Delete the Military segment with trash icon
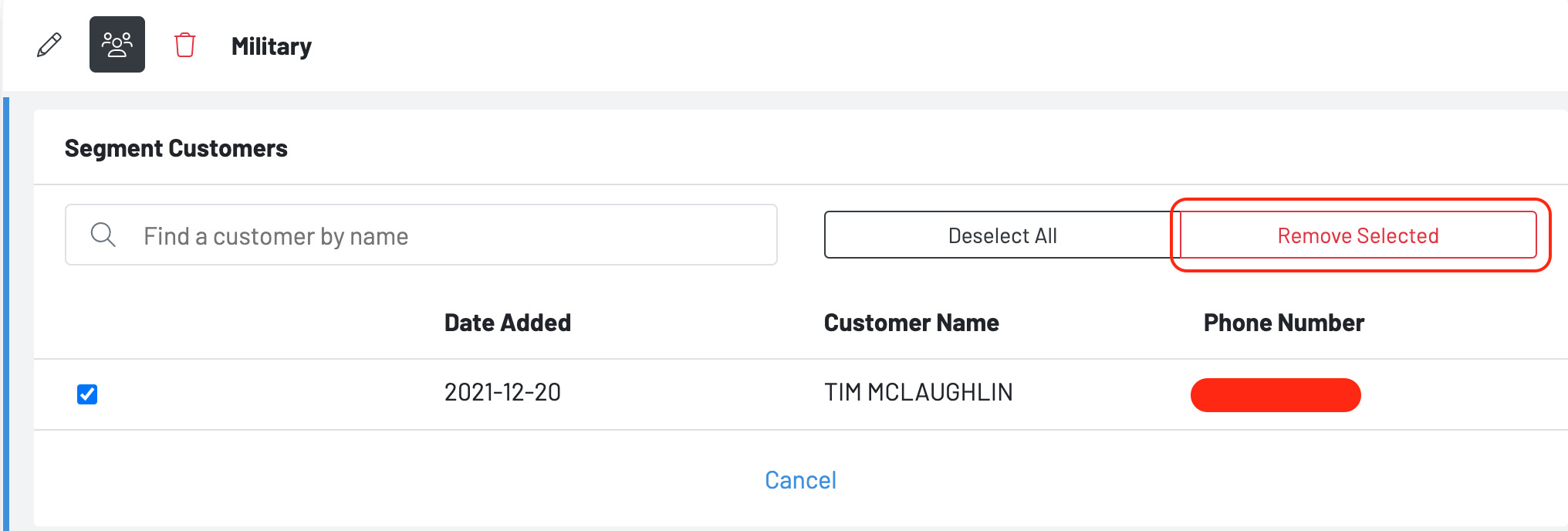This screenshot has height=531, width=1568. click(185, 45)
